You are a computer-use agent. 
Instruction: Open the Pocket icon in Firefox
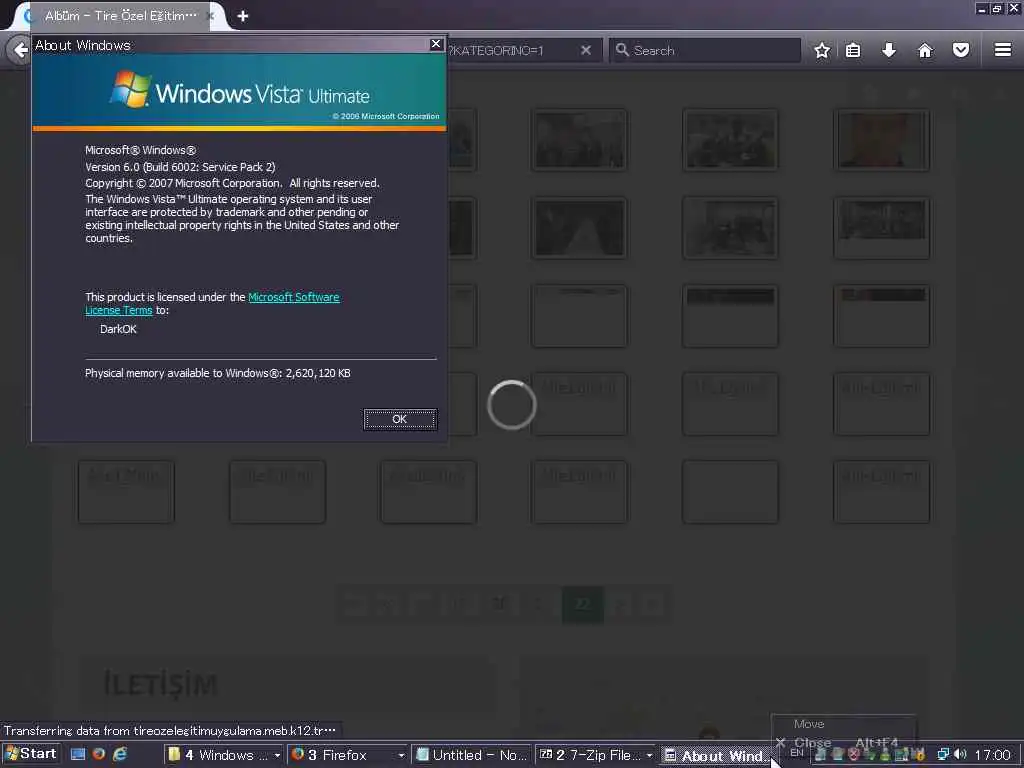coord(961,50)
